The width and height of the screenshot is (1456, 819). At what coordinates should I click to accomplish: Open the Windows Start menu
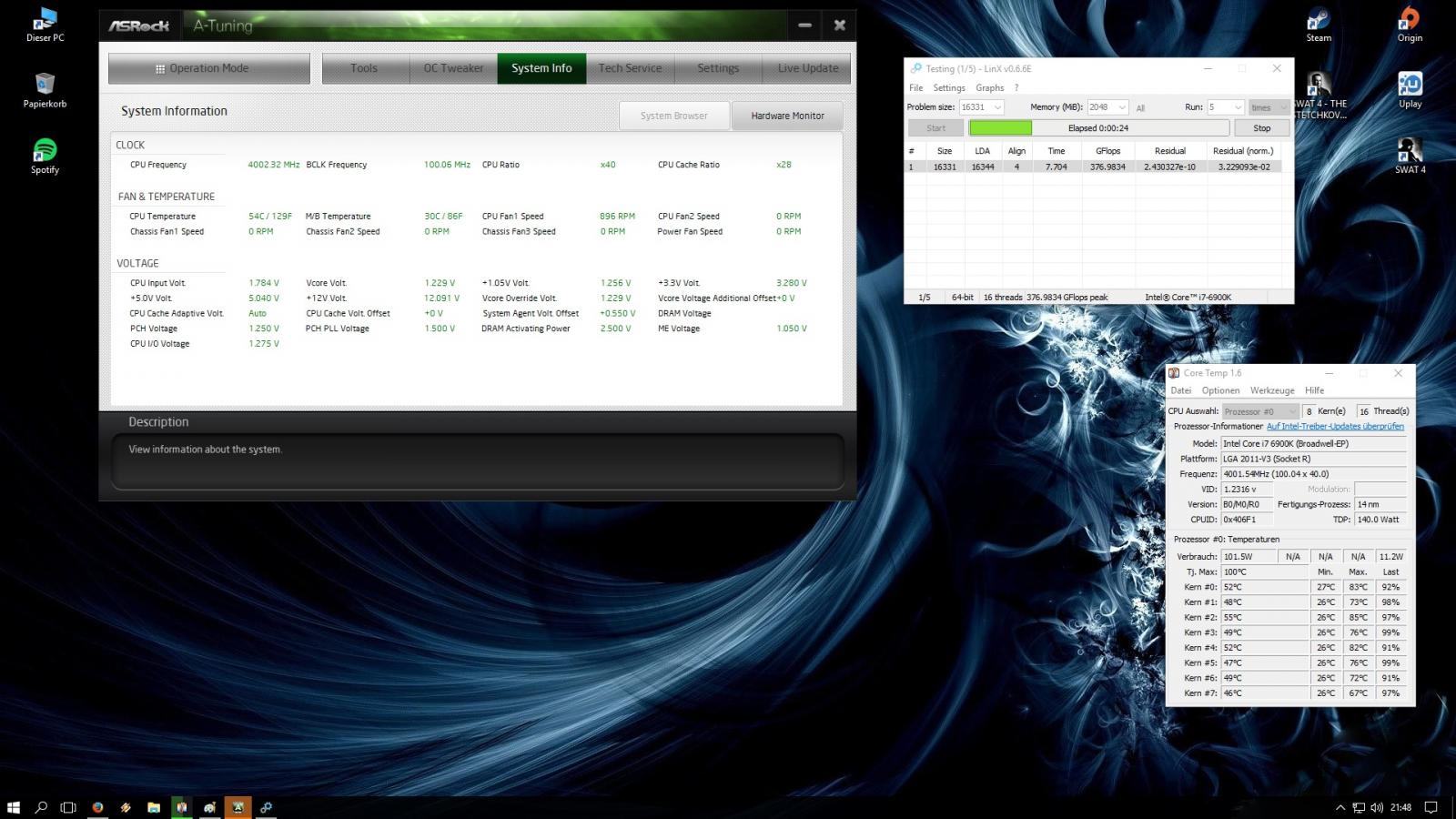(14, 807)
